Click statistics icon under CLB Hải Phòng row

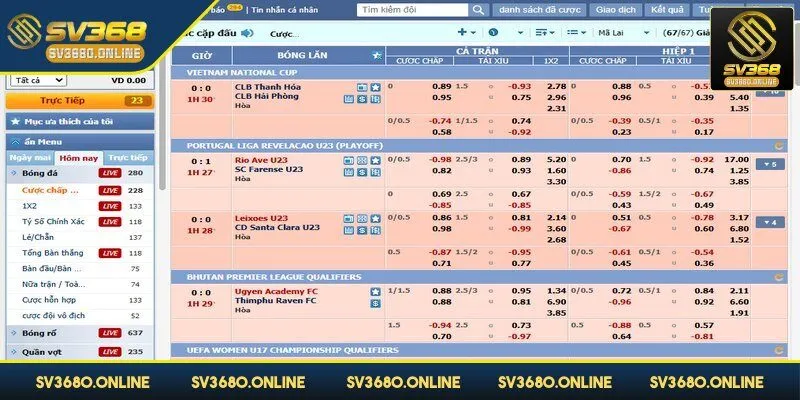point(348,99)
